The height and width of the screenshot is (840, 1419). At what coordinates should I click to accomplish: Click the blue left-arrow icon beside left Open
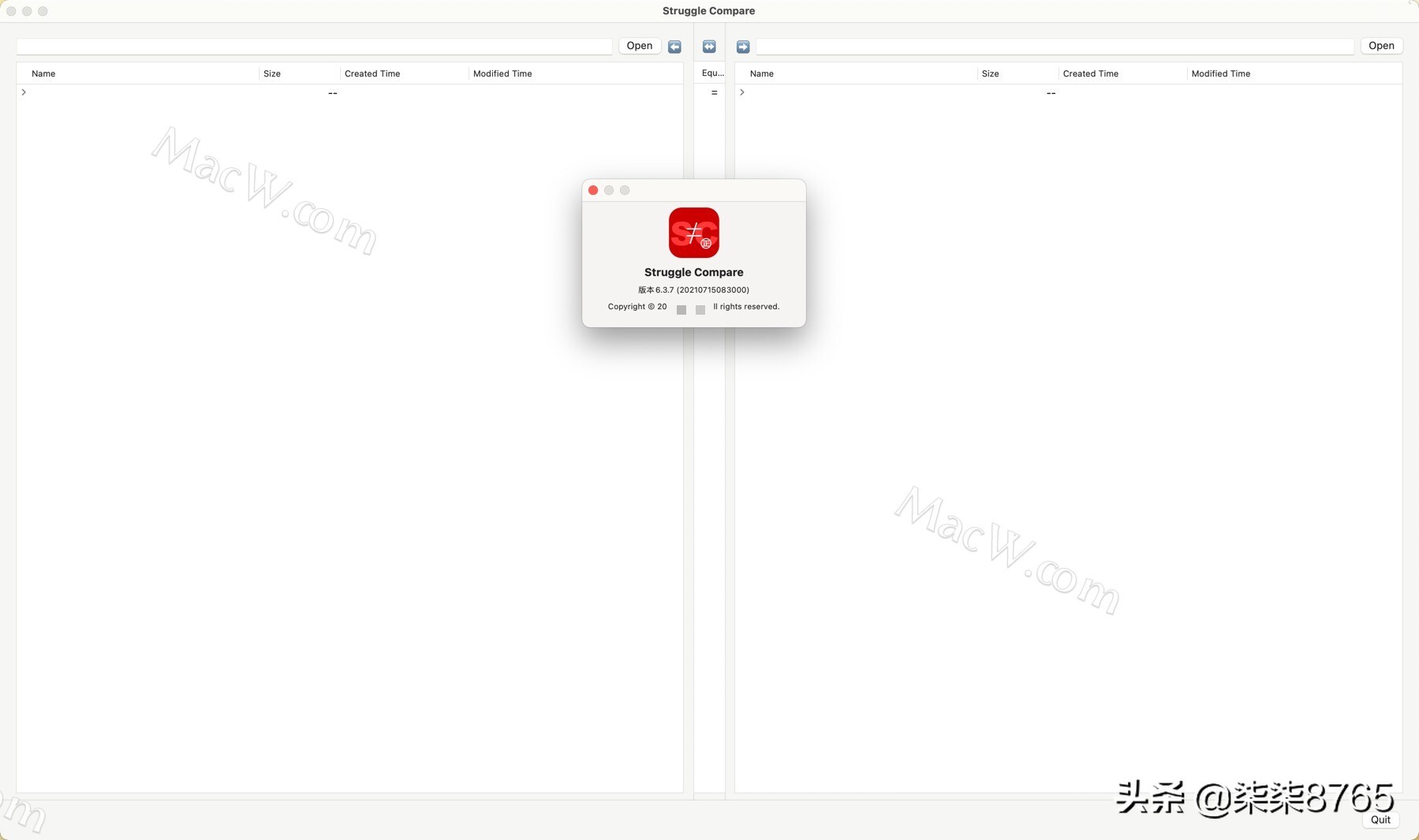(x=674, y=47)
